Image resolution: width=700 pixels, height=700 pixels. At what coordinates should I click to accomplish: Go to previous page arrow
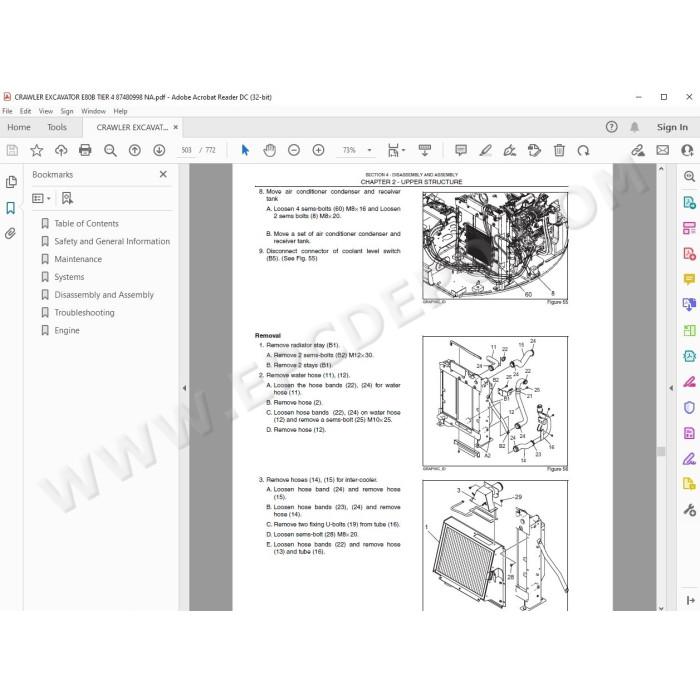point(134,150)
